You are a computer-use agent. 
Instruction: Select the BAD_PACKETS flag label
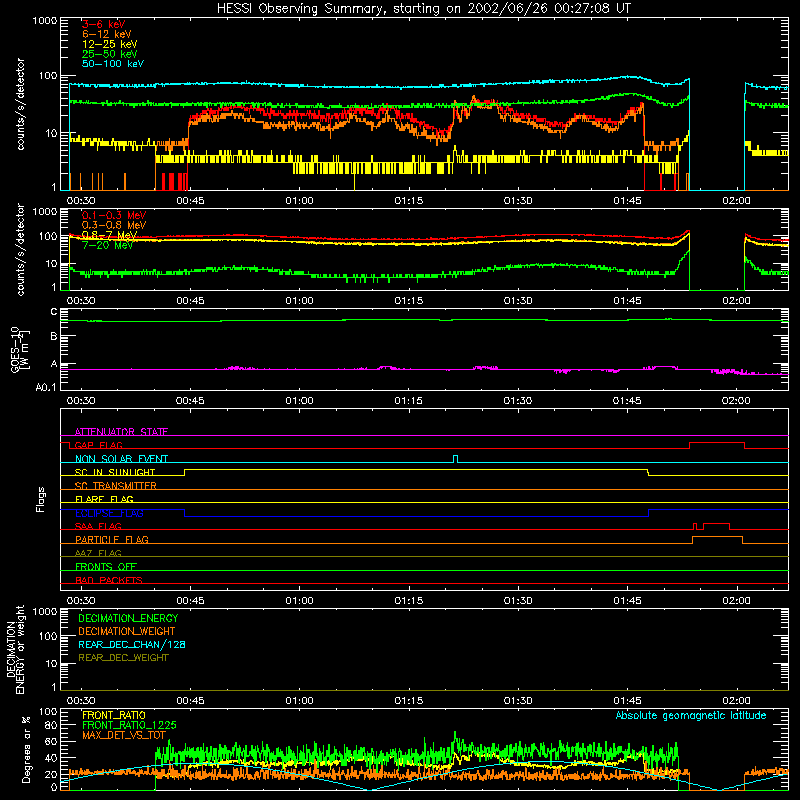(109, 580)
